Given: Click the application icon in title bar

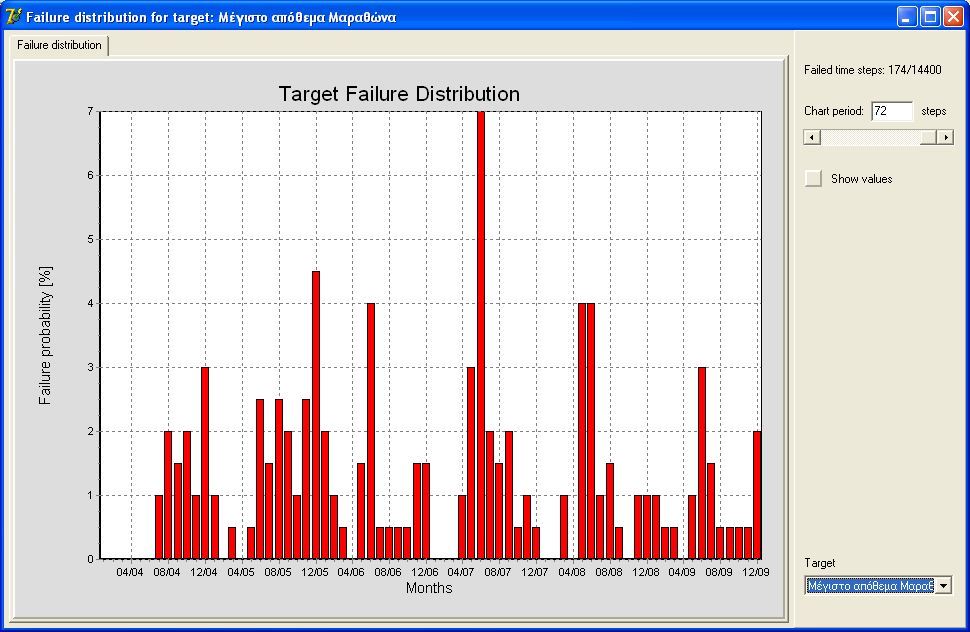Looking at the screenshot, I should [14, 16].
